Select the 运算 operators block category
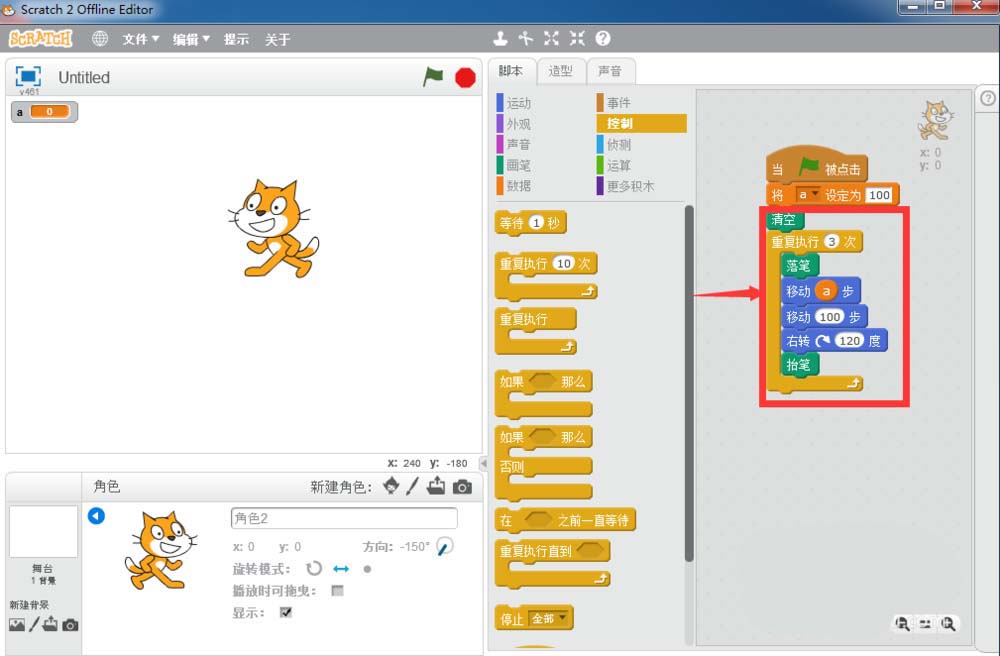 [x=619, y=165]
